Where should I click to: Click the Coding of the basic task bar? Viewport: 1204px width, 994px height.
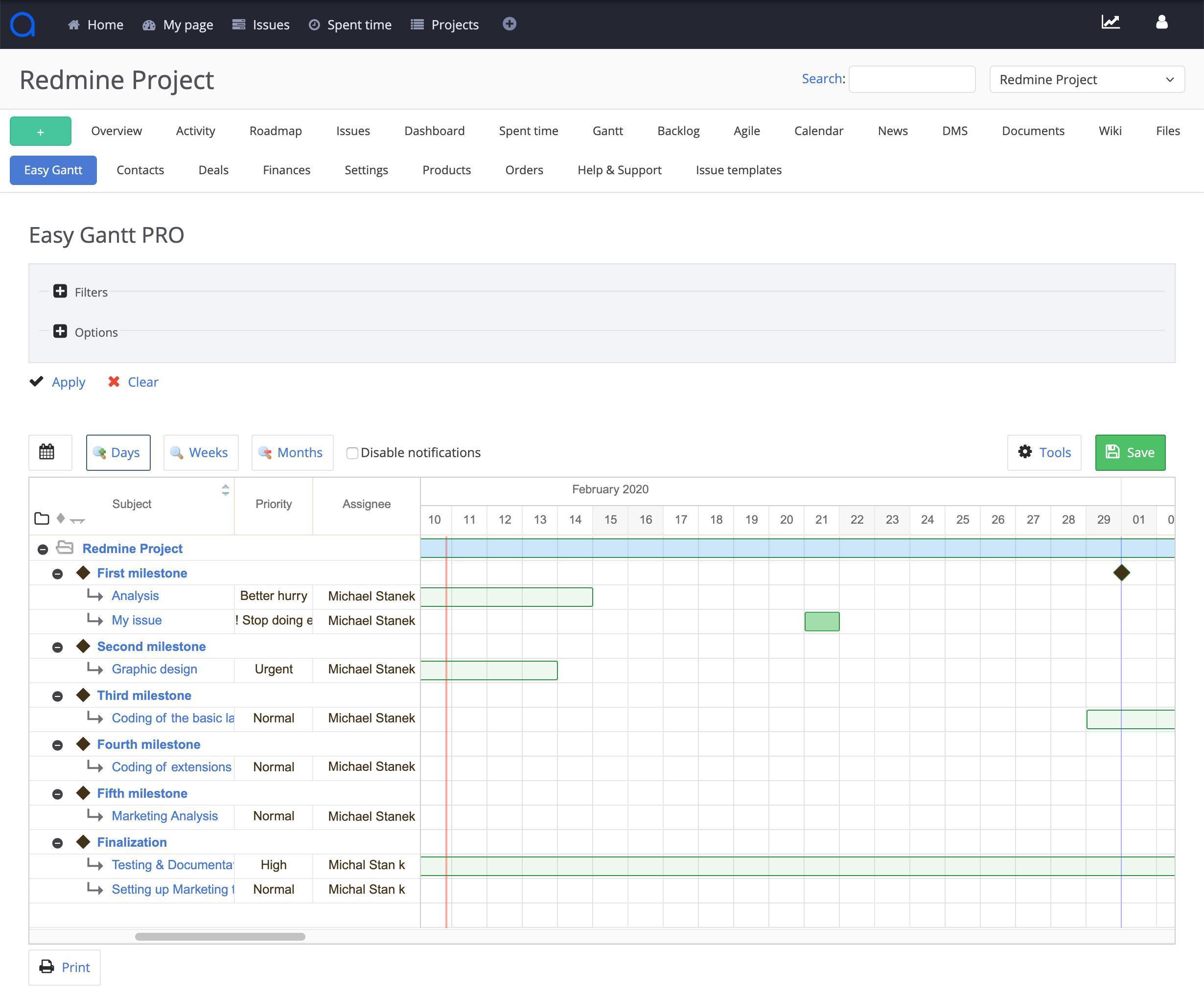[1131, 719]
